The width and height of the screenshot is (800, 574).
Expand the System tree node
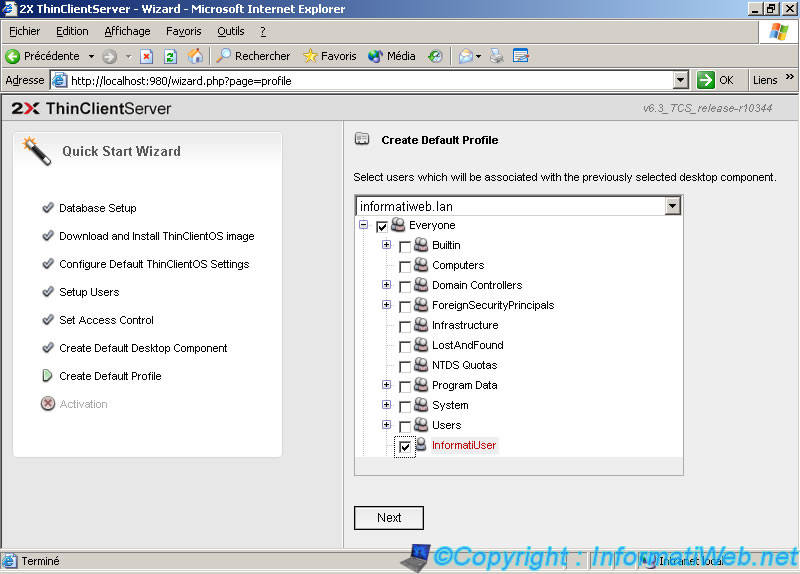pyautogui.click(x=386, y=404)
